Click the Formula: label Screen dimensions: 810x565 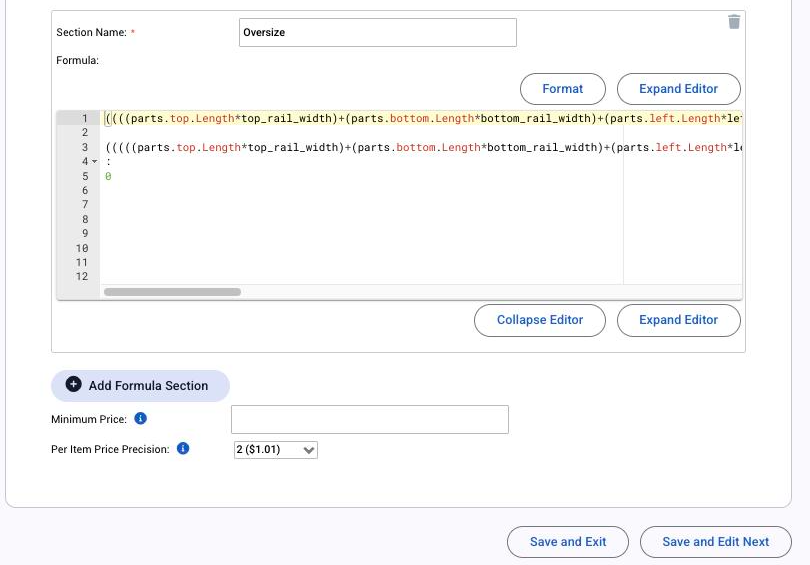[77, 60]
